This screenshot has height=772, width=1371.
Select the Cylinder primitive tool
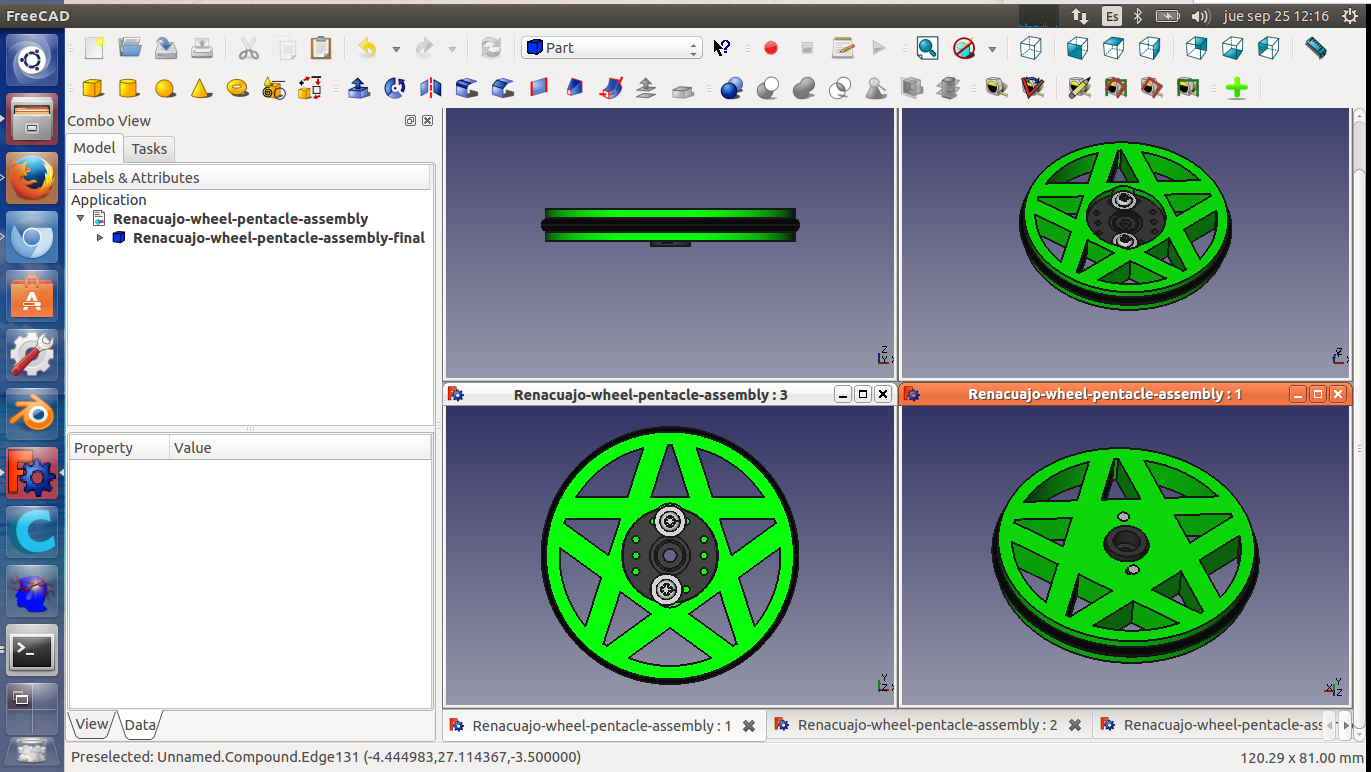coord(129,88)
